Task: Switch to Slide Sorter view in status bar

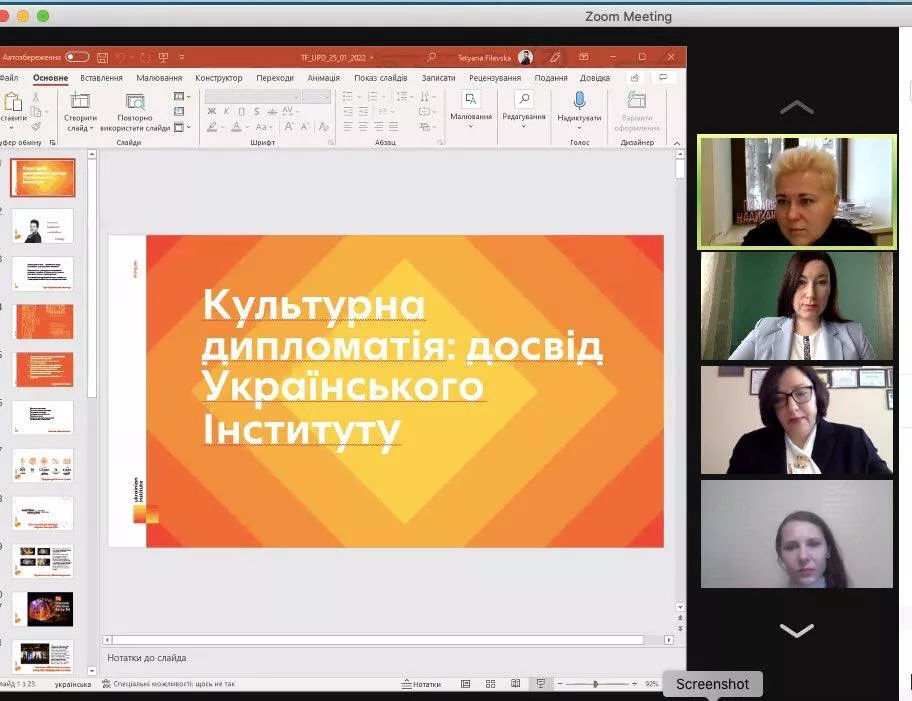Action: (489, 683)
